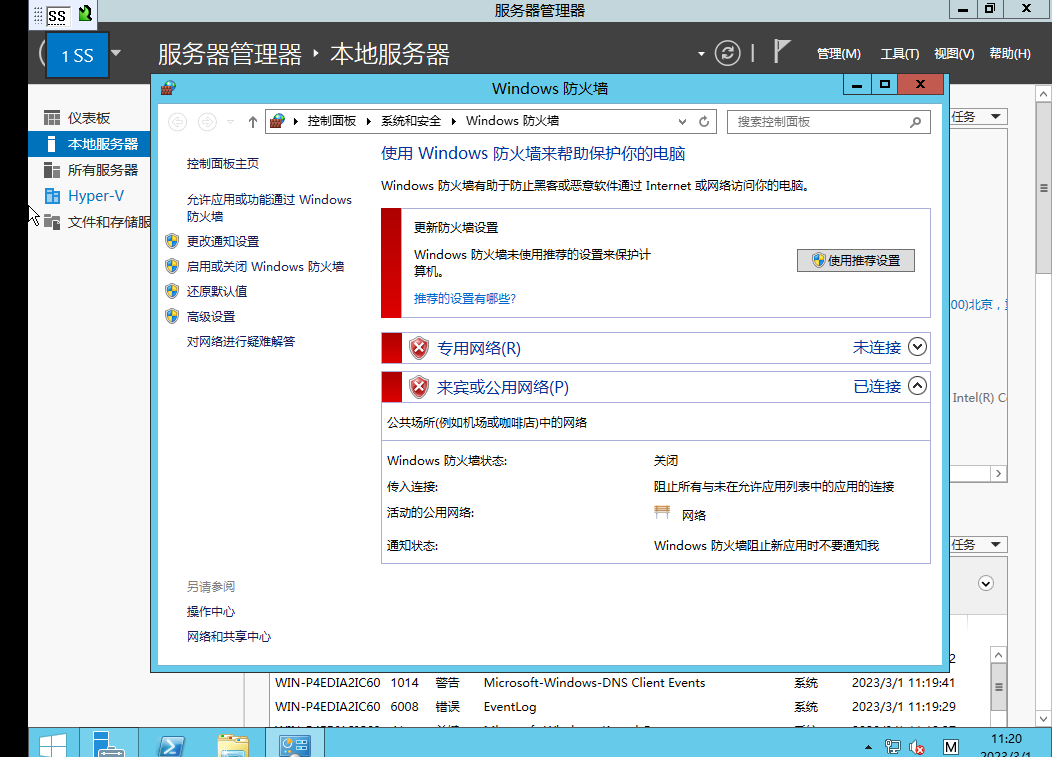Click the green icon beside SS tab
Screen dimensions: 1052x757
point(85,13)
